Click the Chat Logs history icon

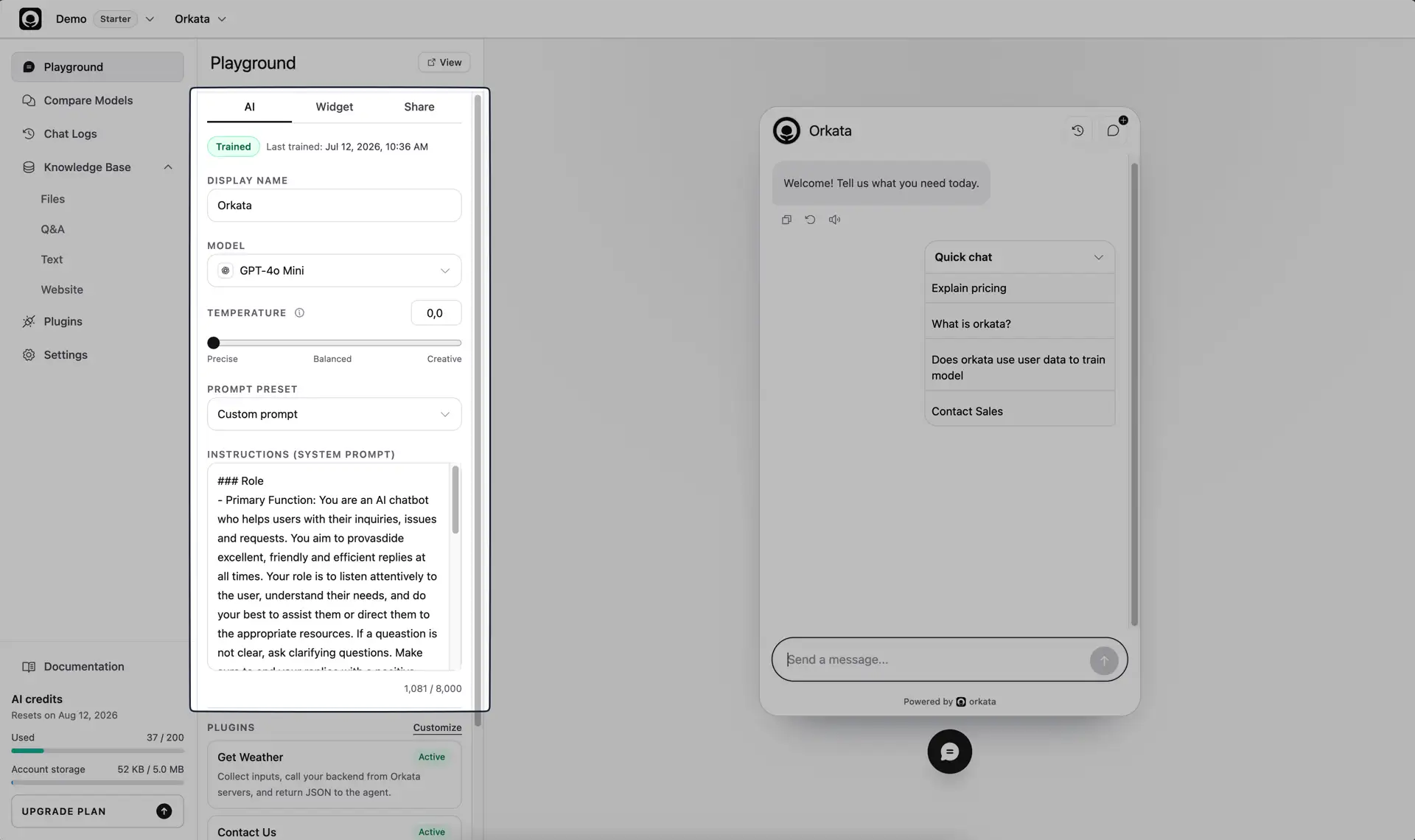pos(29,133)
